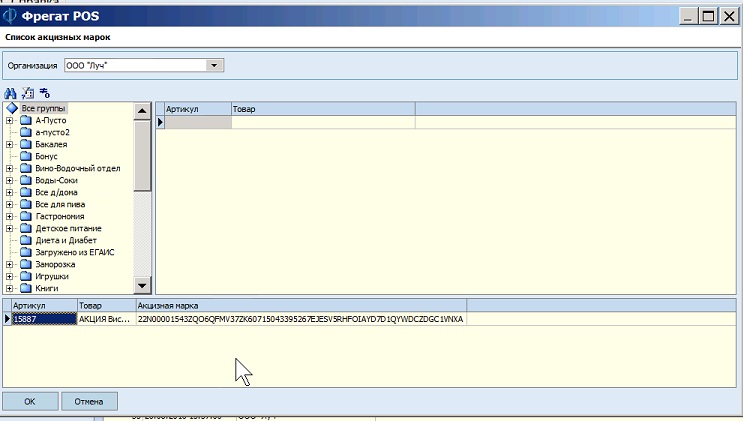Click the sort options toolbar icon
The height and width of the screenshot is (421, 743).
pyautogui.click(x=45, y=93)
